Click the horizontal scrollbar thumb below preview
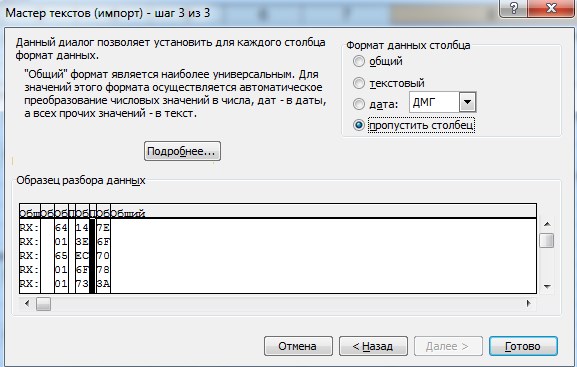Image resolution: width=577 pixels, height=367 pixels. coord(43,304)
